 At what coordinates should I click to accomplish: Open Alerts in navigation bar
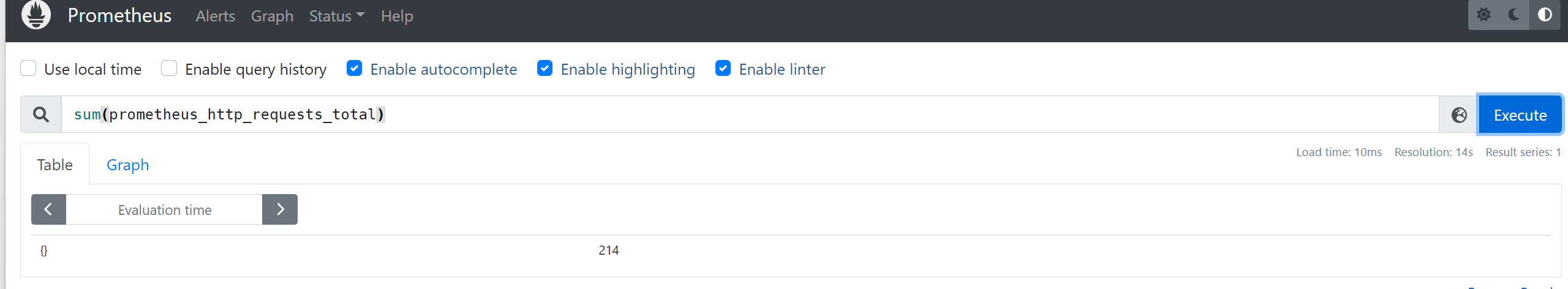point(215,16)
